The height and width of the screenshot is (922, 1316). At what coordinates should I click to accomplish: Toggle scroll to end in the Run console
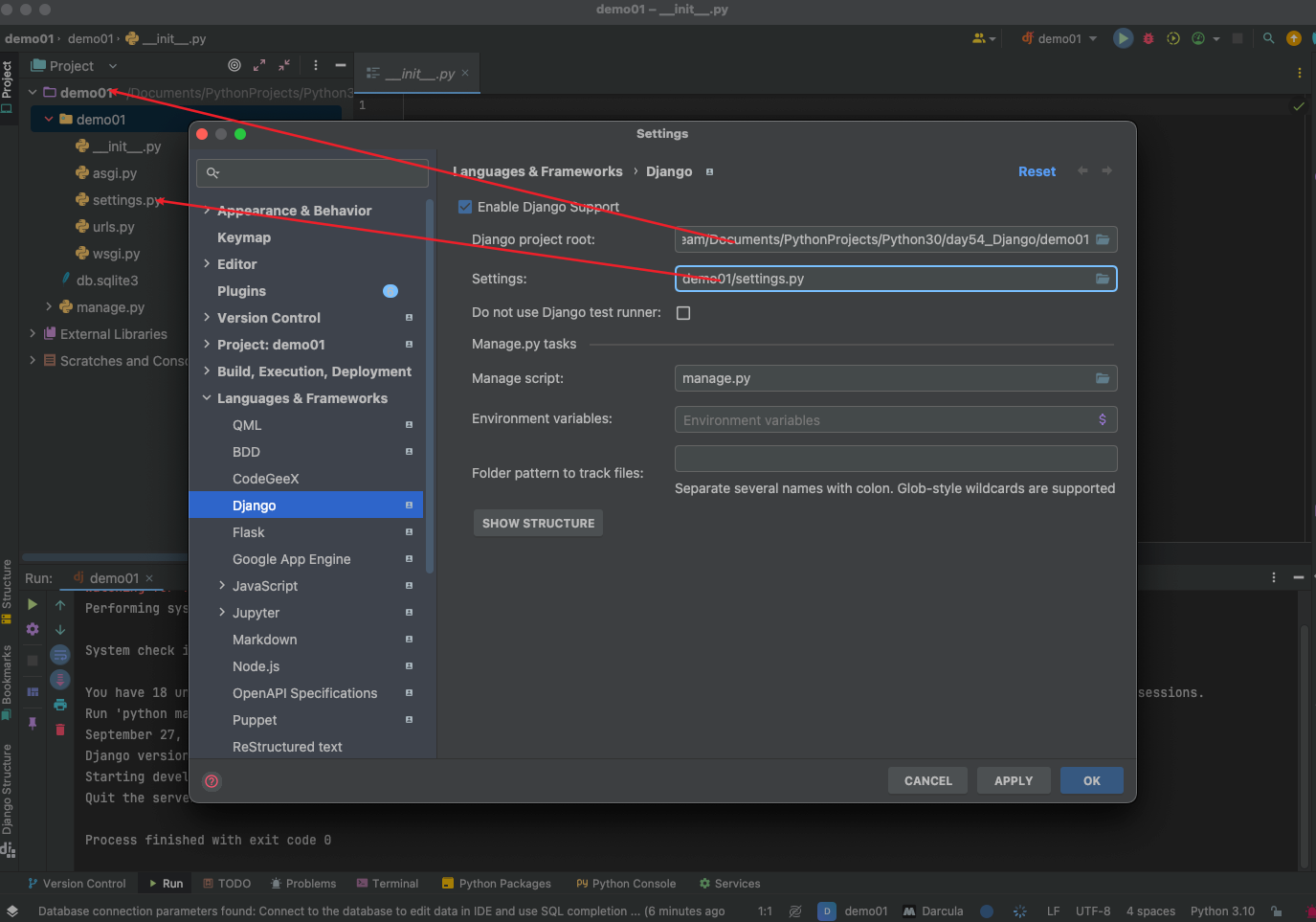click(60, 680)
